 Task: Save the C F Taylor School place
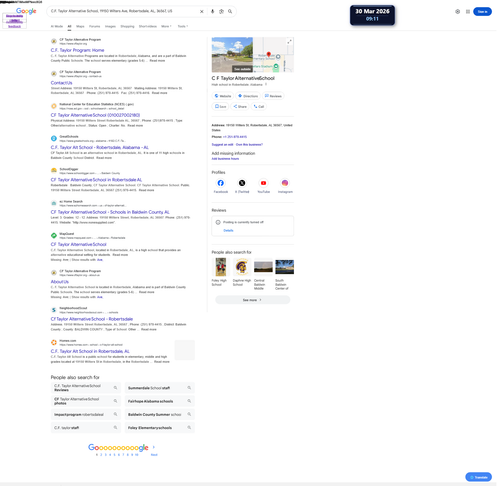(x=220, y=107)
